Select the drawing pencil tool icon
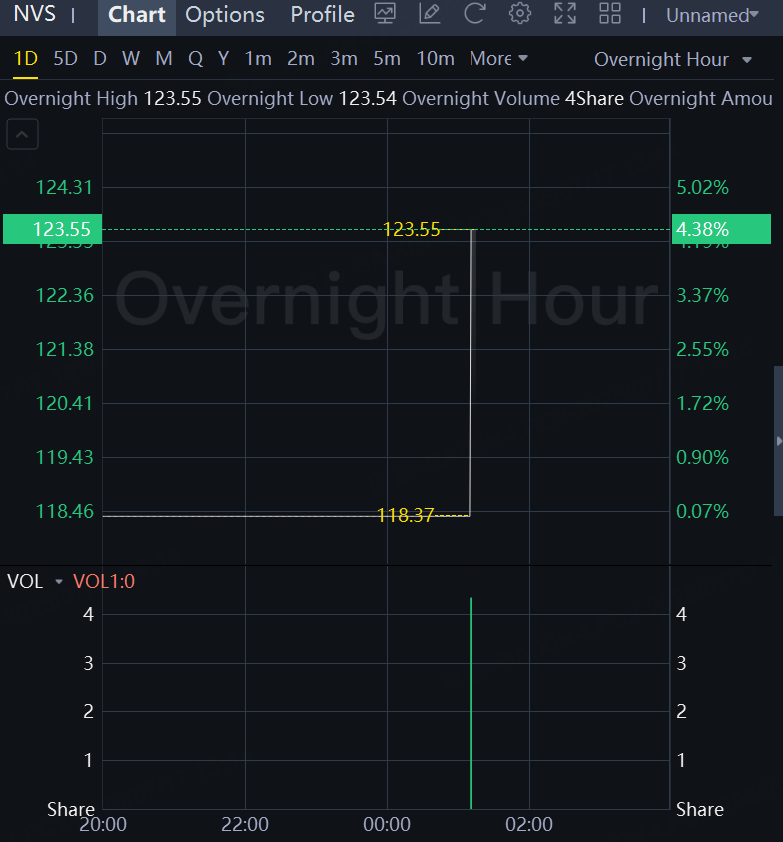This screenshot has height=842, width=783. (x=429, y=14)
